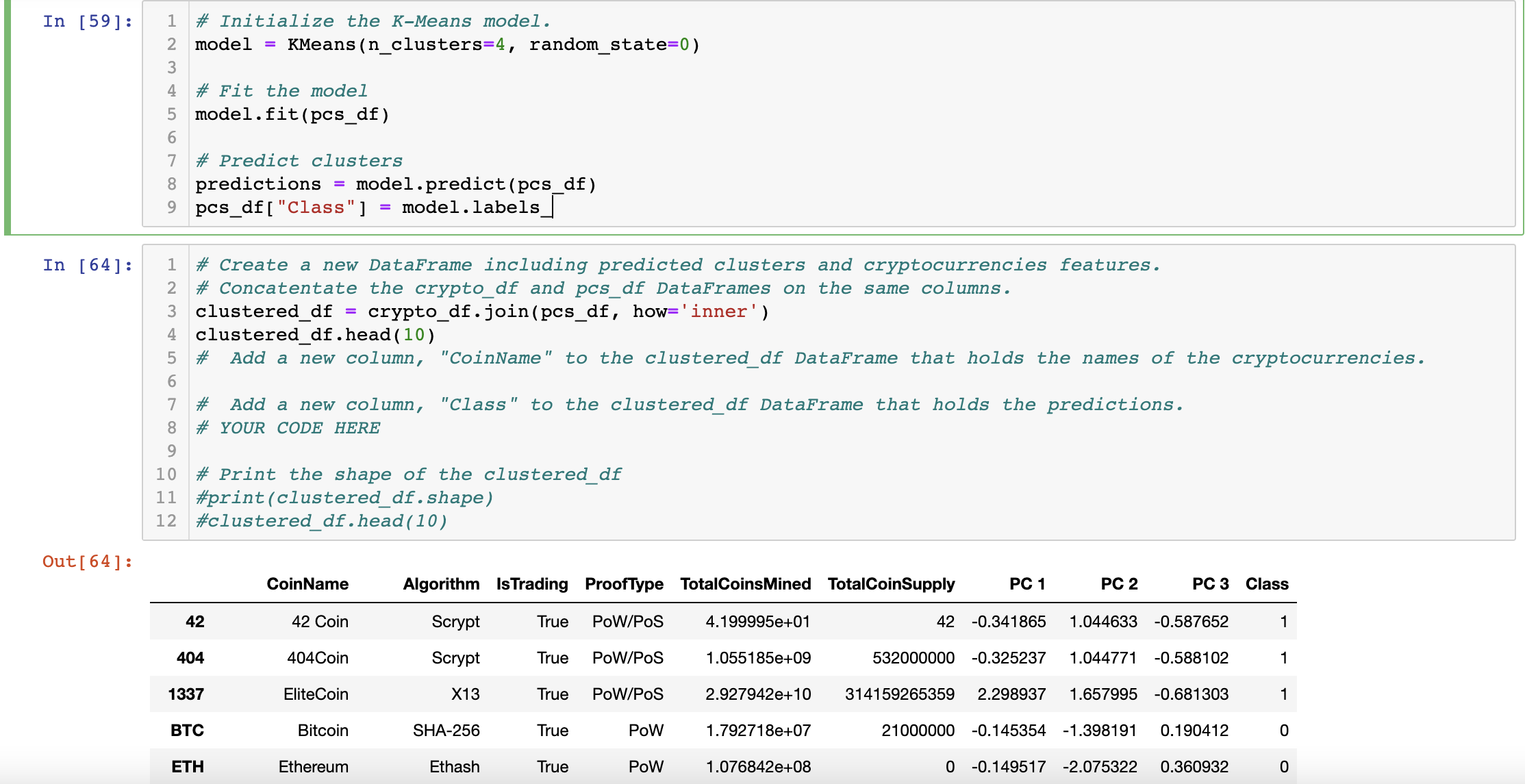Click the IsTrading column header
This screenshot has width=1525, height=784.
(532, 584)
